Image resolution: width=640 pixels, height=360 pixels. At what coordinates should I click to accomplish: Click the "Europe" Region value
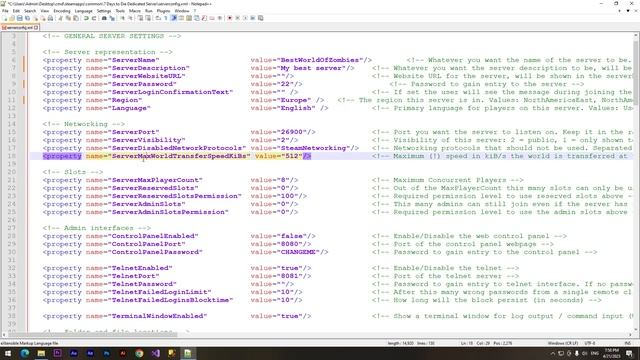pyautogui.click(x=294, y=100)
